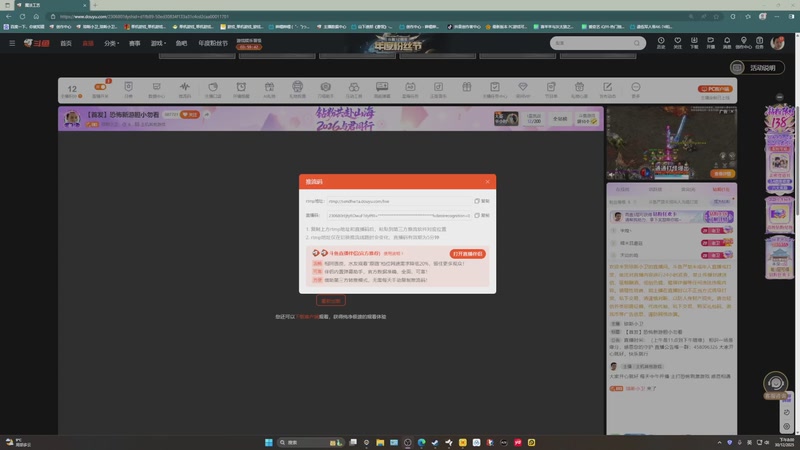Open the heart follow list icon
Screen dimensions: 800x450
click(678, 43)
